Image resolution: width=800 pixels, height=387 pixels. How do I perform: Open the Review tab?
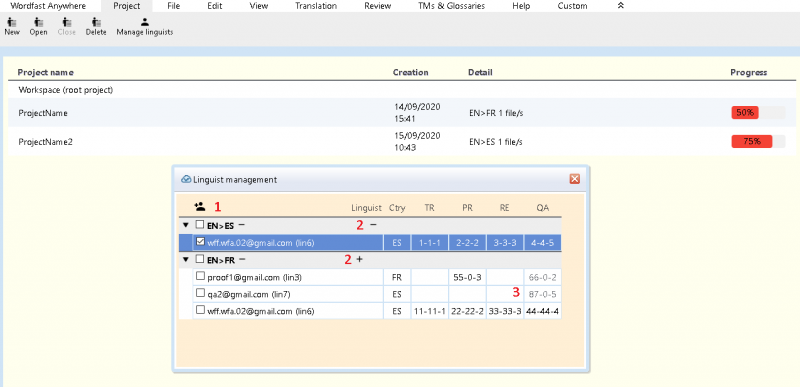378,6
